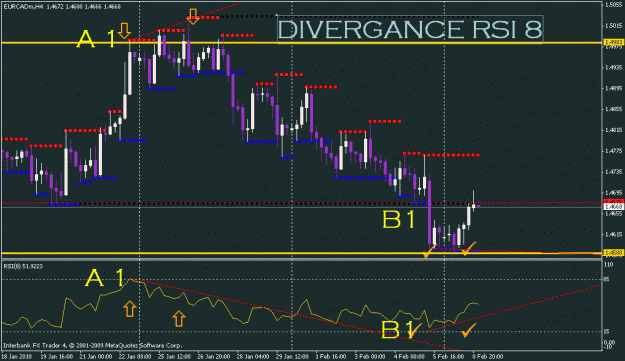Click the 1.4668 current price tag
The image size is (625, 361).
coord(614,207)
